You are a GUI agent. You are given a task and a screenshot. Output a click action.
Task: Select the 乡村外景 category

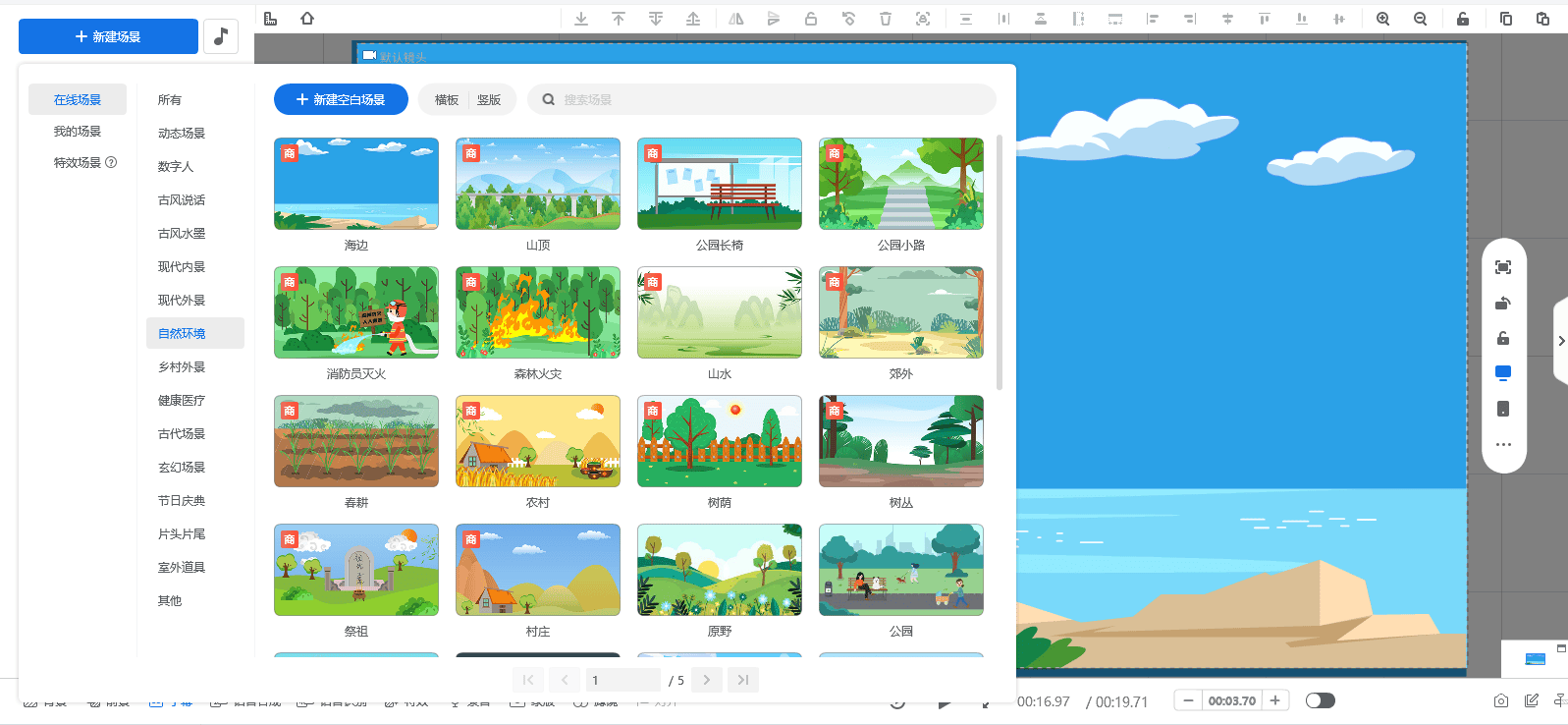pos(182,367)
